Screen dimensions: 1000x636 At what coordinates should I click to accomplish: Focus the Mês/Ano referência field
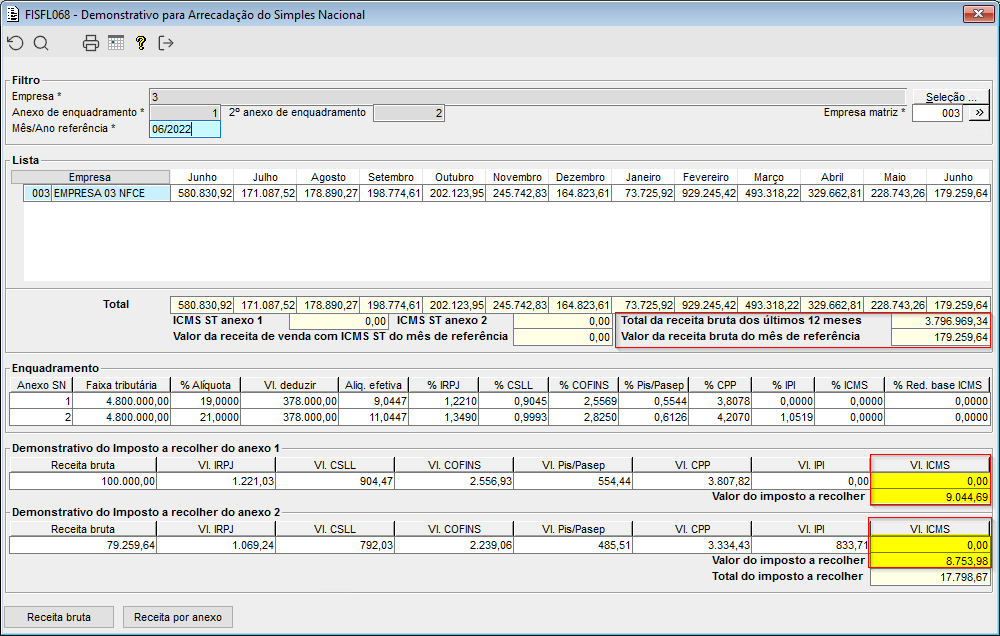[184, 129]
